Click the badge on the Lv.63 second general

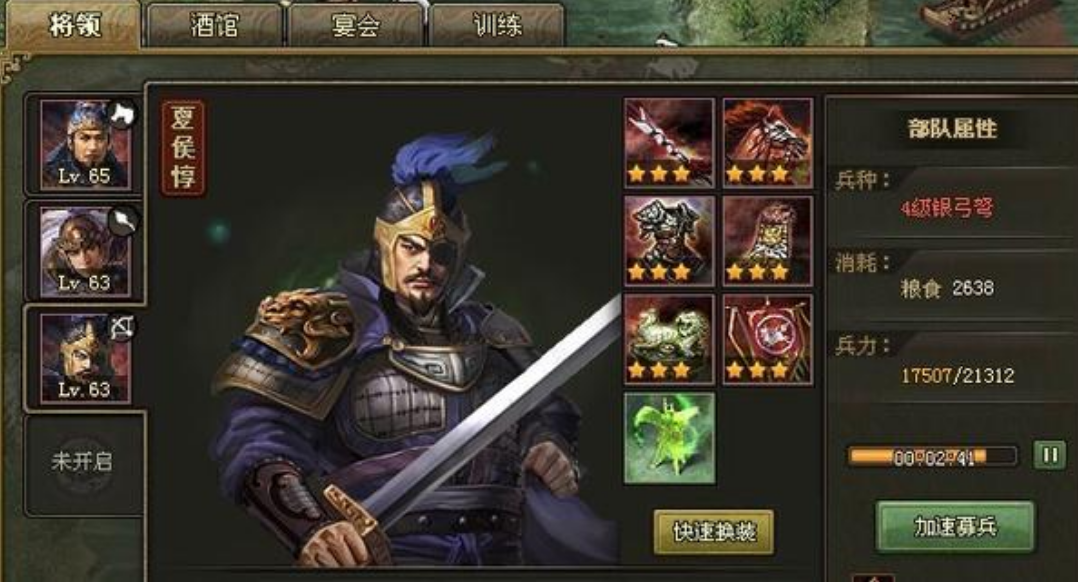123,221
